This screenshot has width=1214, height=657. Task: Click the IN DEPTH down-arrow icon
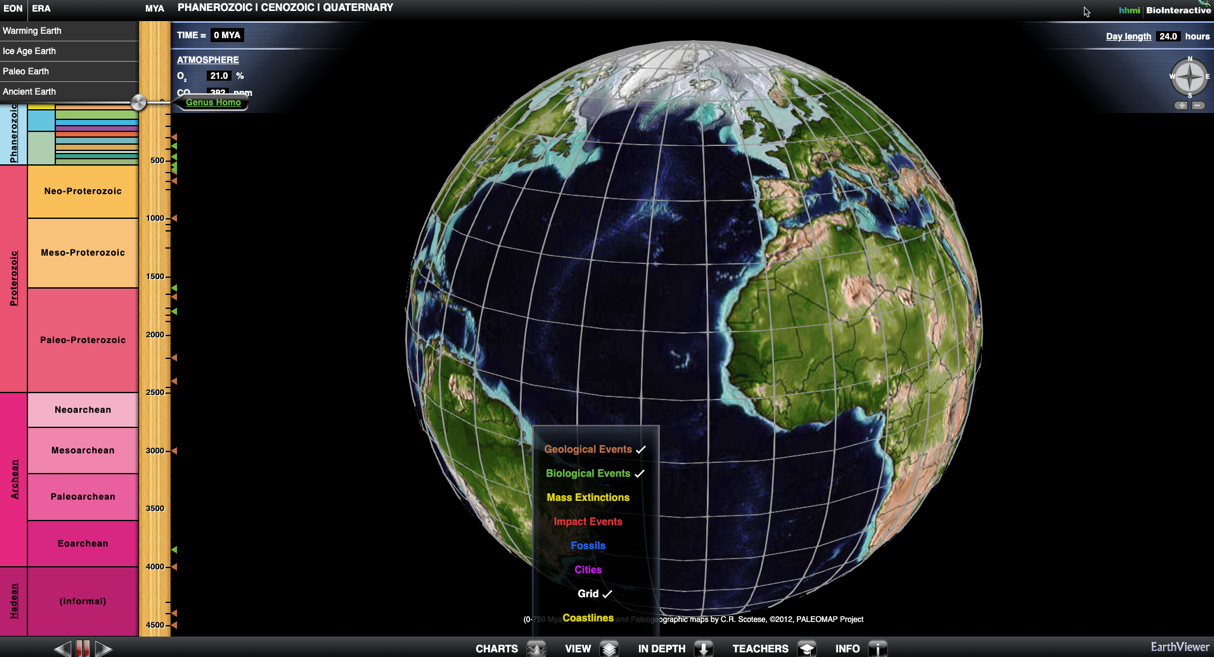click(703, 648)
